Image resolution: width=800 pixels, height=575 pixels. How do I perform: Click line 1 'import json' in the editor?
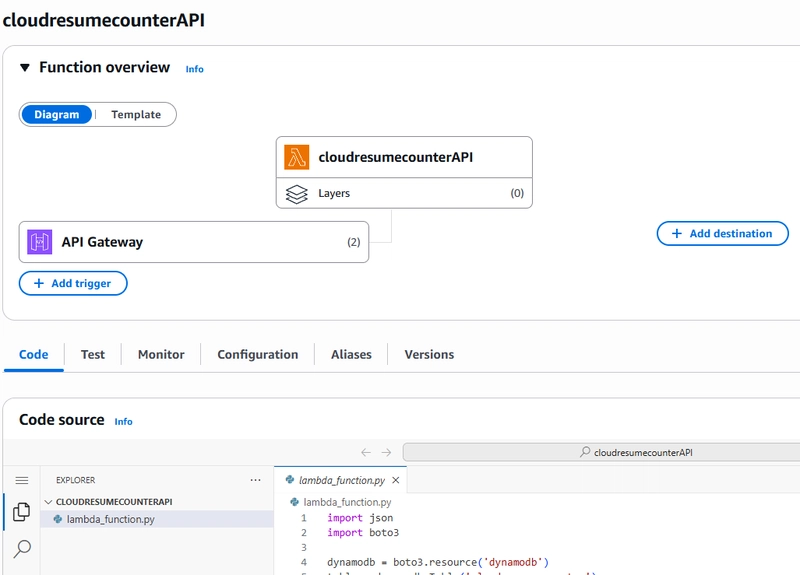[x=360, y=518]
